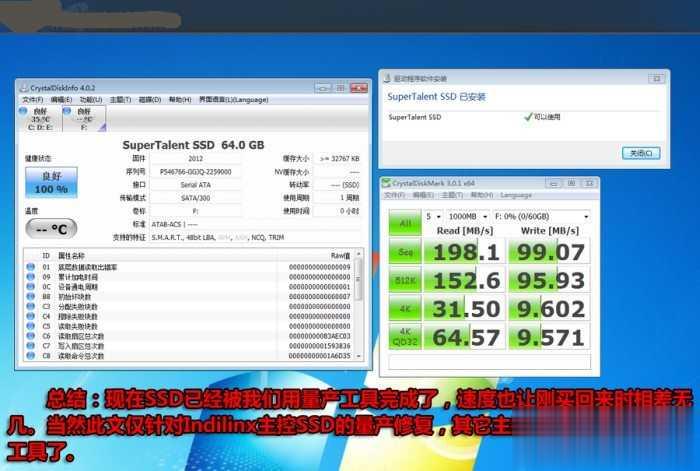700x471 pixels.
Task: Click blue status icon for attribute 09
Action: pos(30,277)
